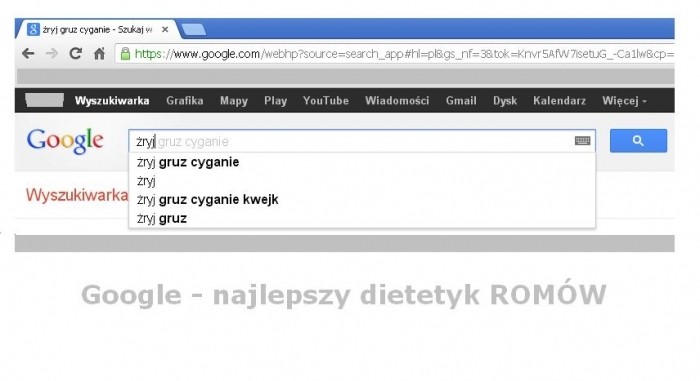
Task: Click the green padlock security icon
Action: coord(125,54)
